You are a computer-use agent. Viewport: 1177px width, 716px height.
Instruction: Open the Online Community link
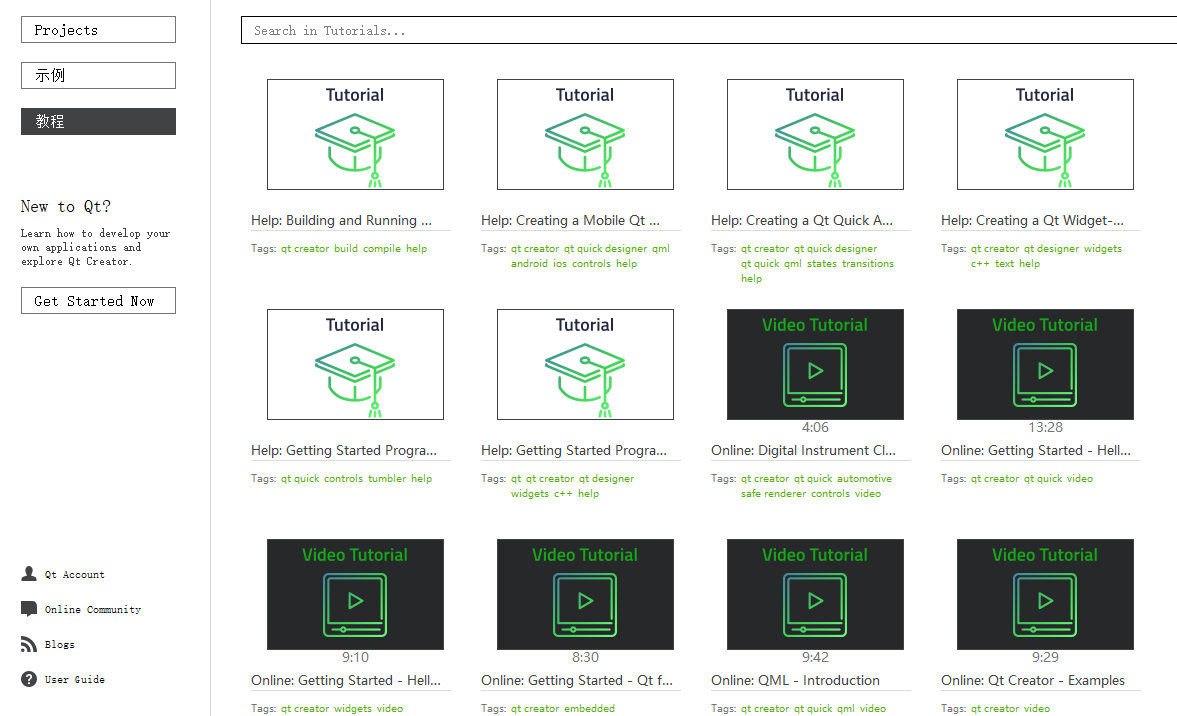tap(92, 609)
